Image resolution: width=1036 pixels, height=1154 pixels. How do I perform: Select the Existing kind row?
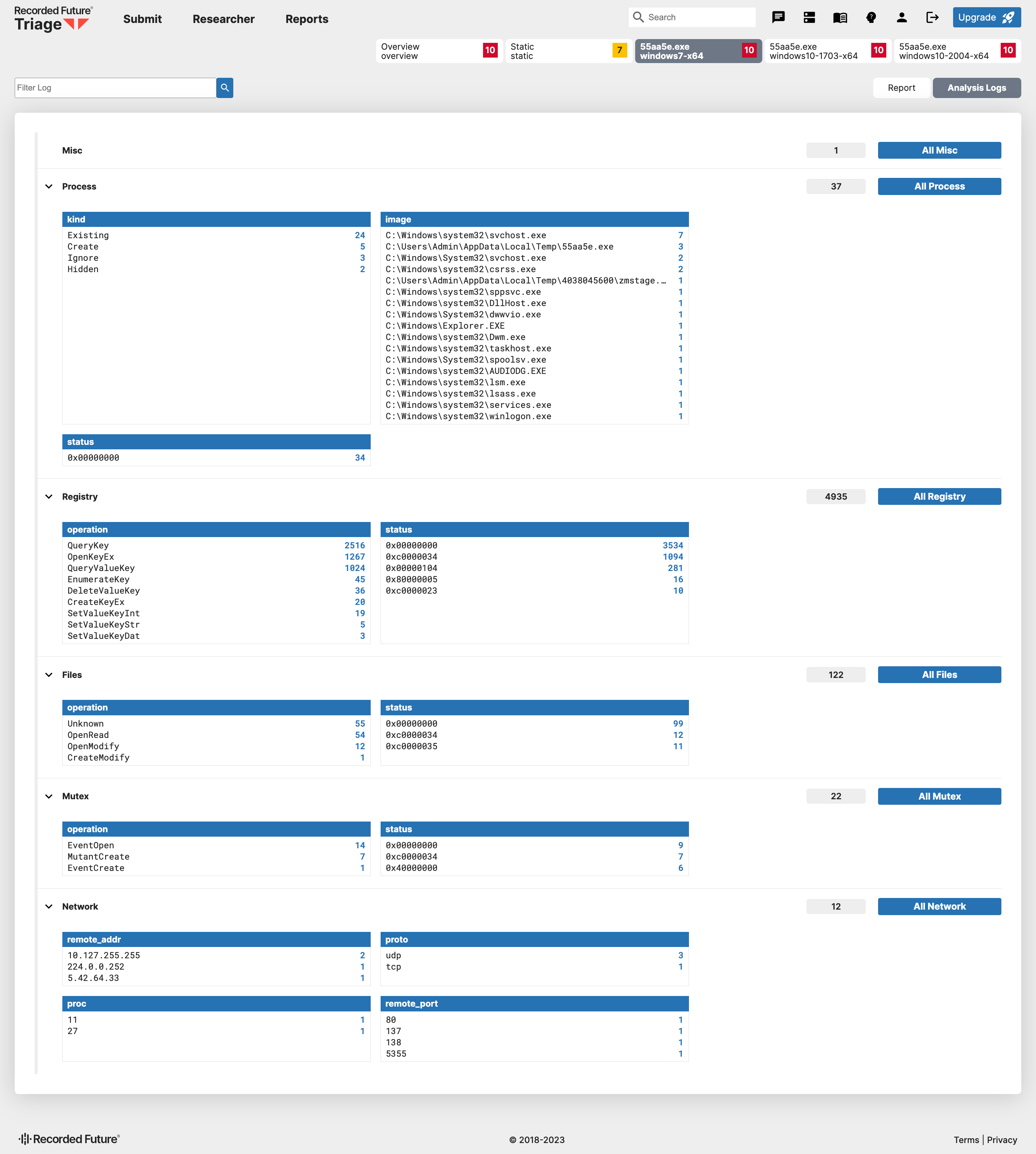coord(216,235)
